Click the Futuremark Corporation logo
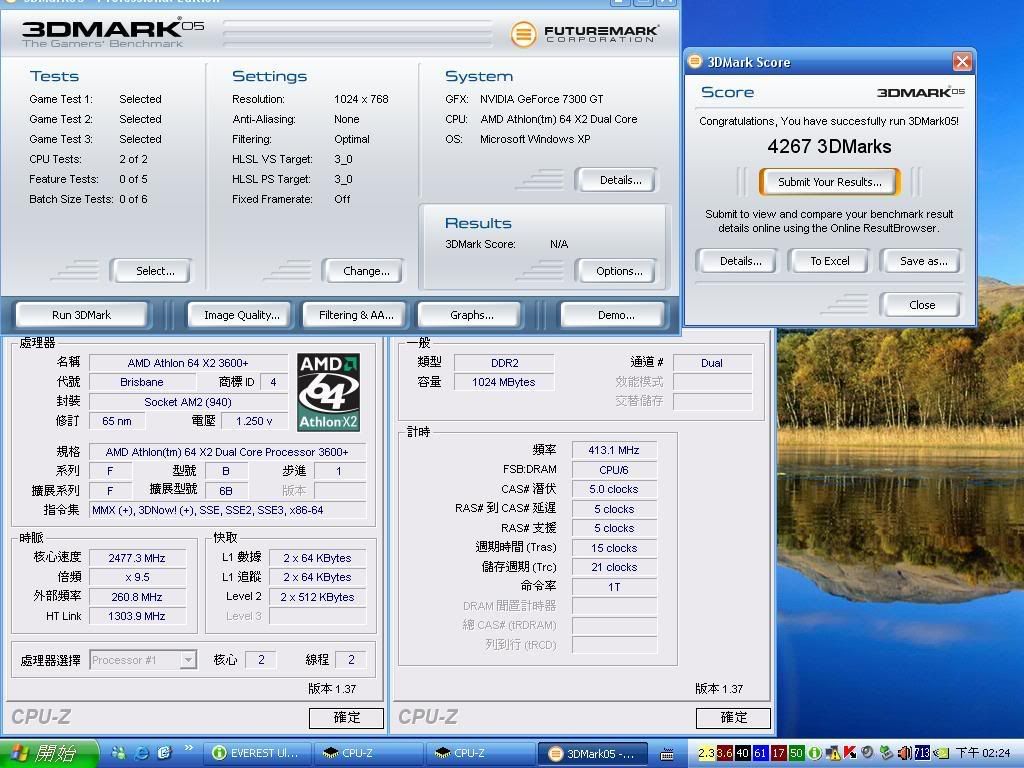1024x768 pixels. coord(584,33)
